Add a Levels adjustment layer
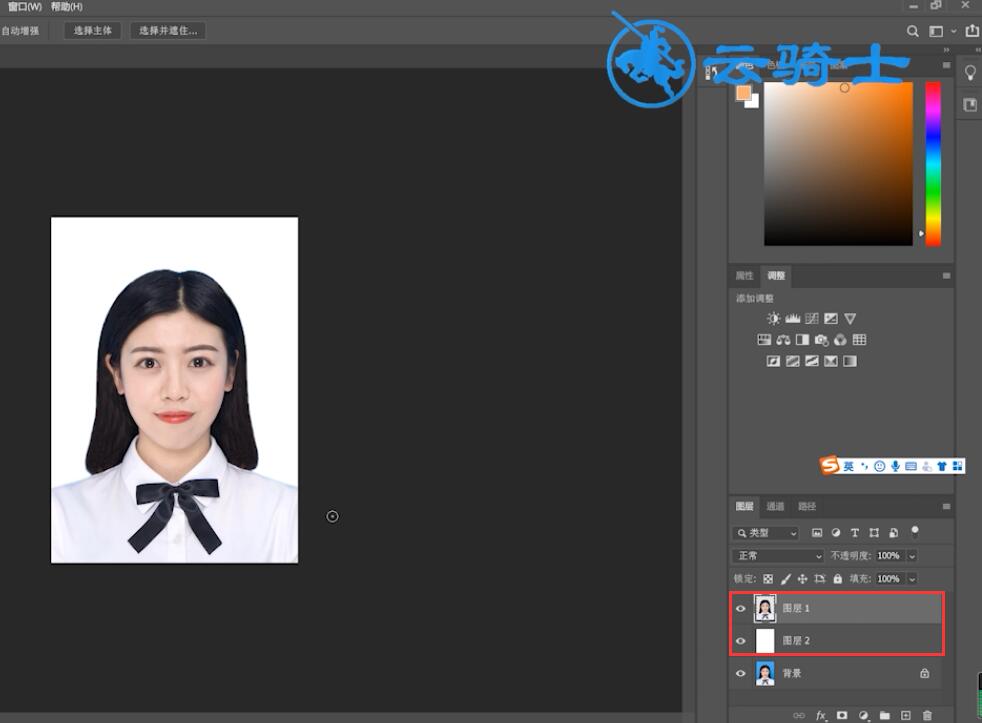The width and height of the screenshot is (982, 723). click(x=793, y=319)
